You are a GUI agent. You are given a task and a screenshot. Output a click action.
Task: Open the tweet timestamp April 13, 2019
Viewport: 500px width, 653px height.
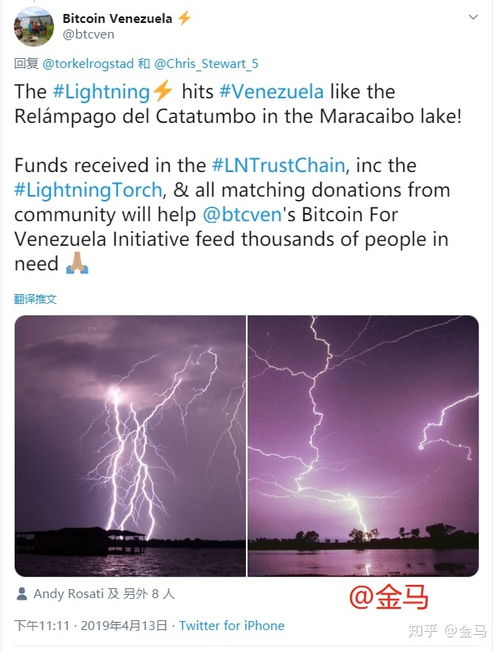(91, 626)
